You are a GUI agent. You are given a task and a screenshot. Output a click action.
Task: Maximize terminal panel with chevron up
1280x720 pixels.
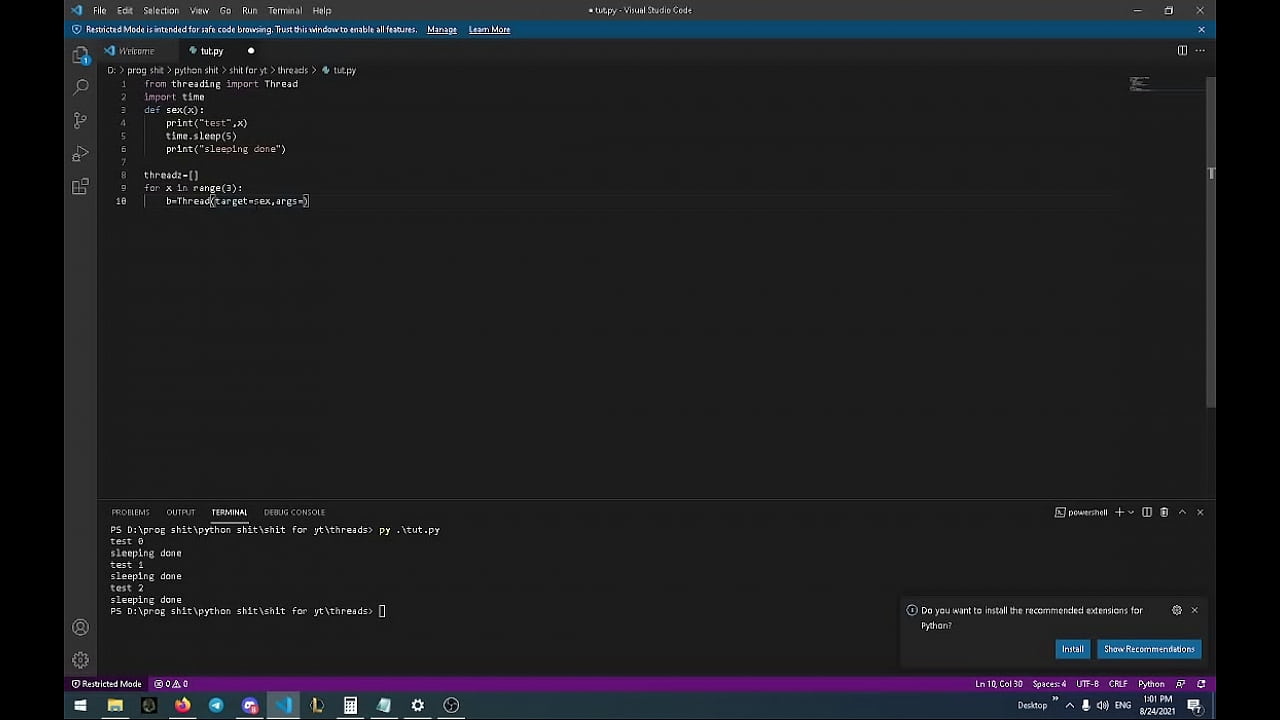(1182, 512)
